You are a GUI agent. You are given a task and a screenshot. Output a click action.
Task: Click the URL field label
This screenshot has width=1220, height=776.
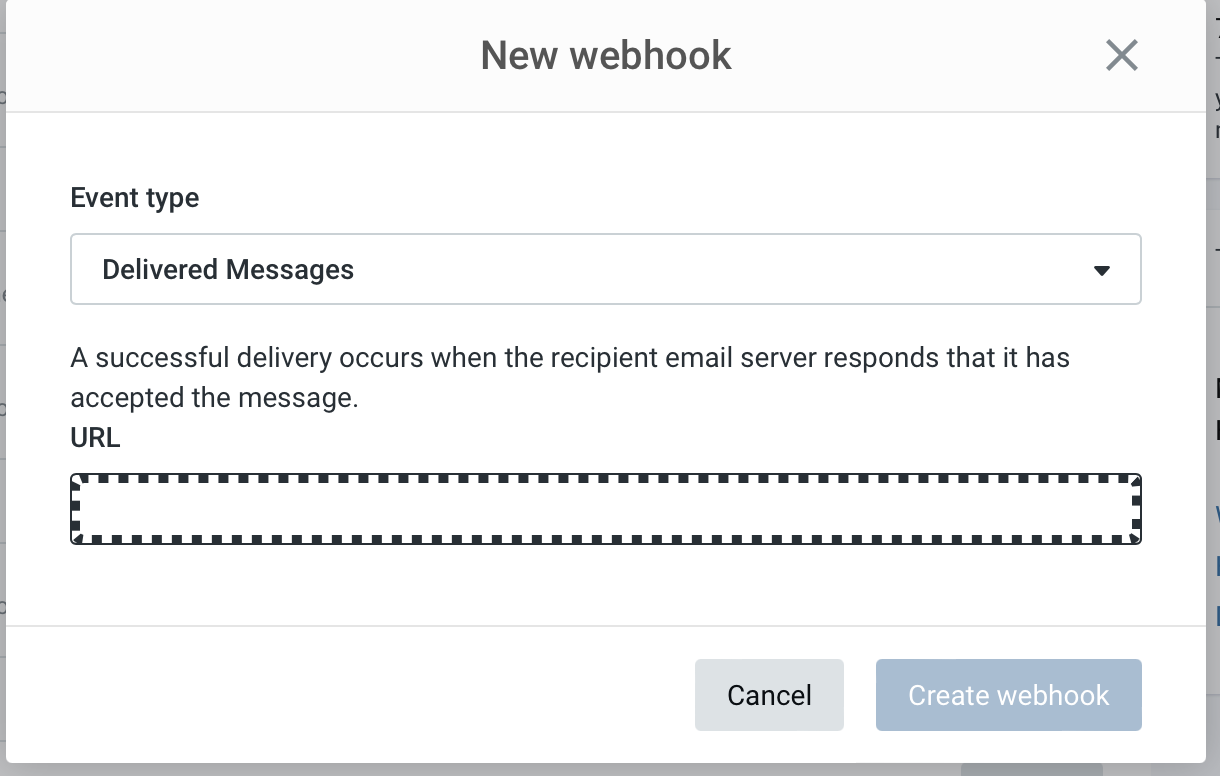coord(95,438)
